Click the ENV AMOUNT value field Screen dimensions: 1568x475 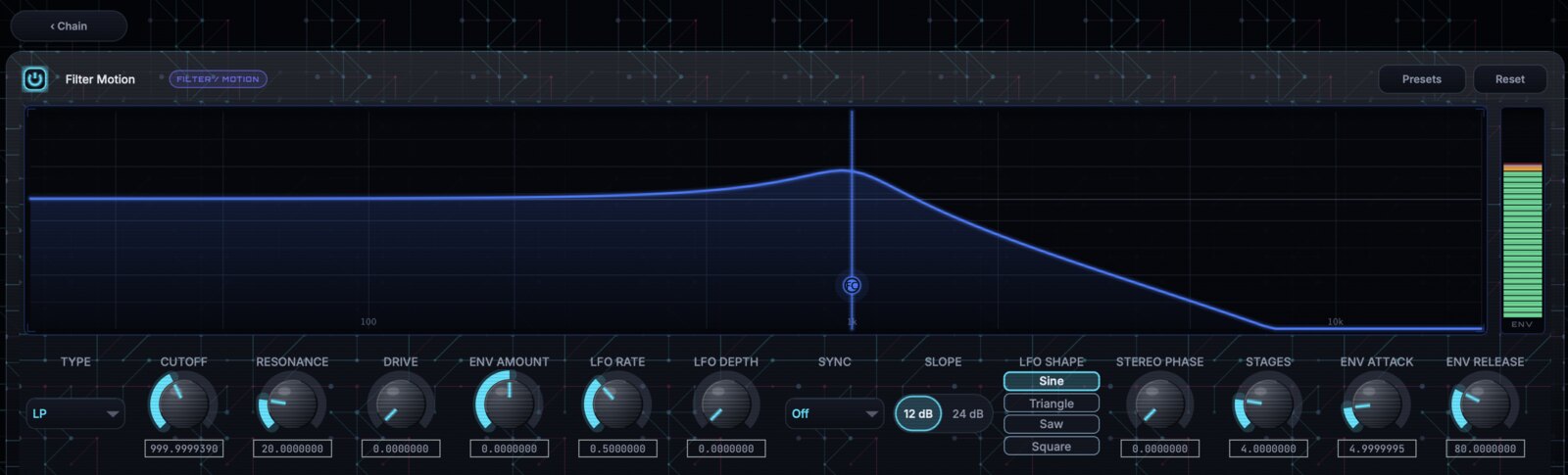[509, 449]
